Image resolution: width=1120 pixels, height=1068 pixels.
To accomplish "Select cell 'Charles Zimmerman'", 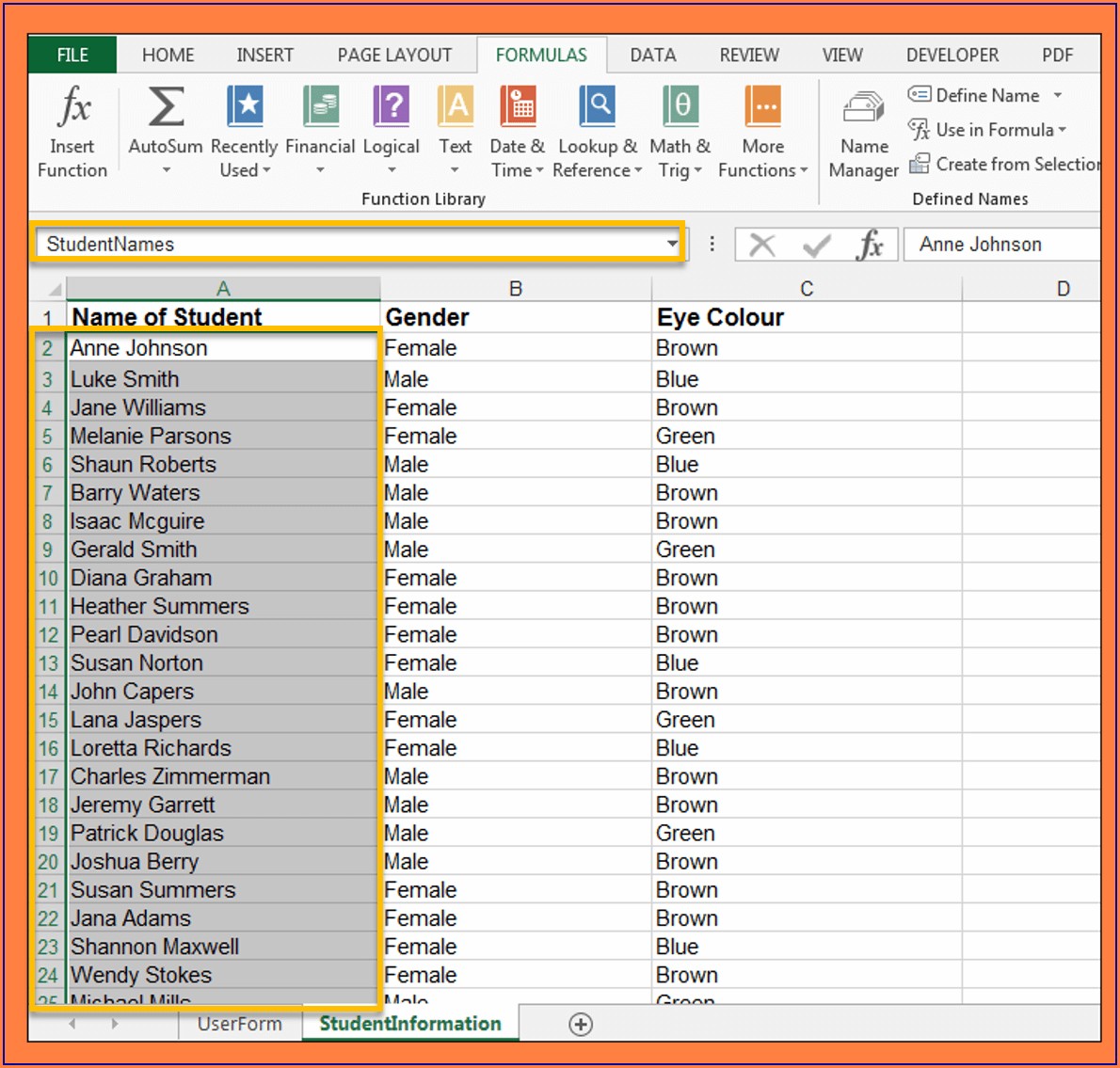I will pos(223,776).
